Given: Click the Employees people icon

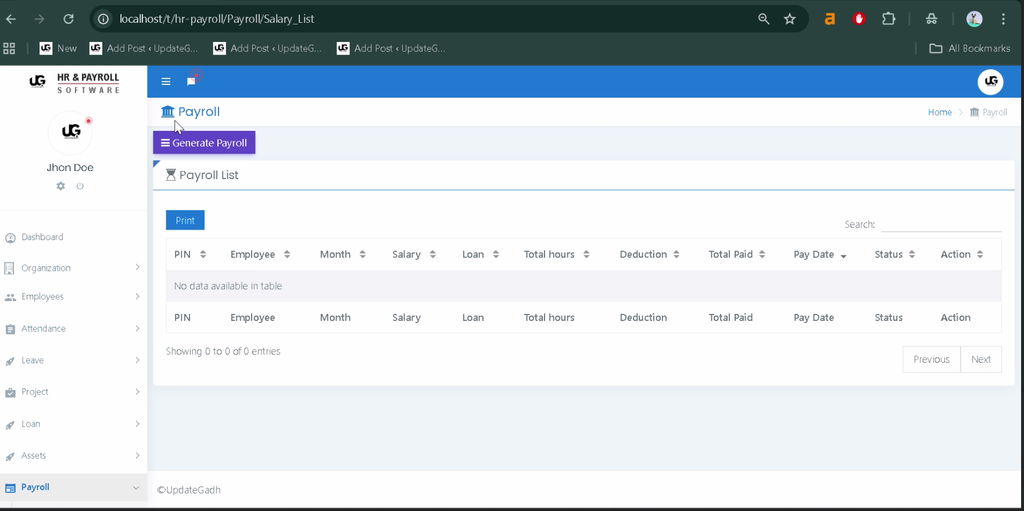Looking at the screenshot, I should click(10, 297).
